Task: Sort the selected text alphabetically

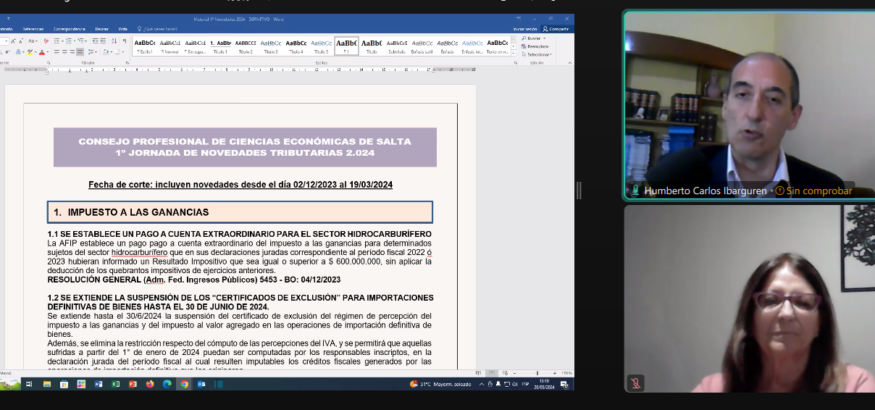Action: [114, 41]
